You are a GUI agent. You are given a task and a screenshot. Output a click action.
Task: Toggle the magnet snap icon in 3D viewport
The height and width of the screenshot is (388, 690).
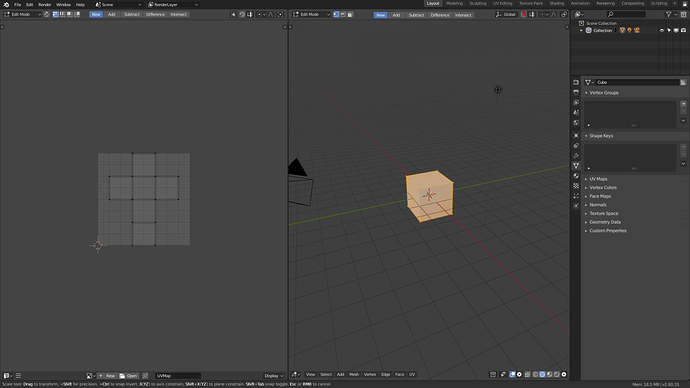pos(524,15)
